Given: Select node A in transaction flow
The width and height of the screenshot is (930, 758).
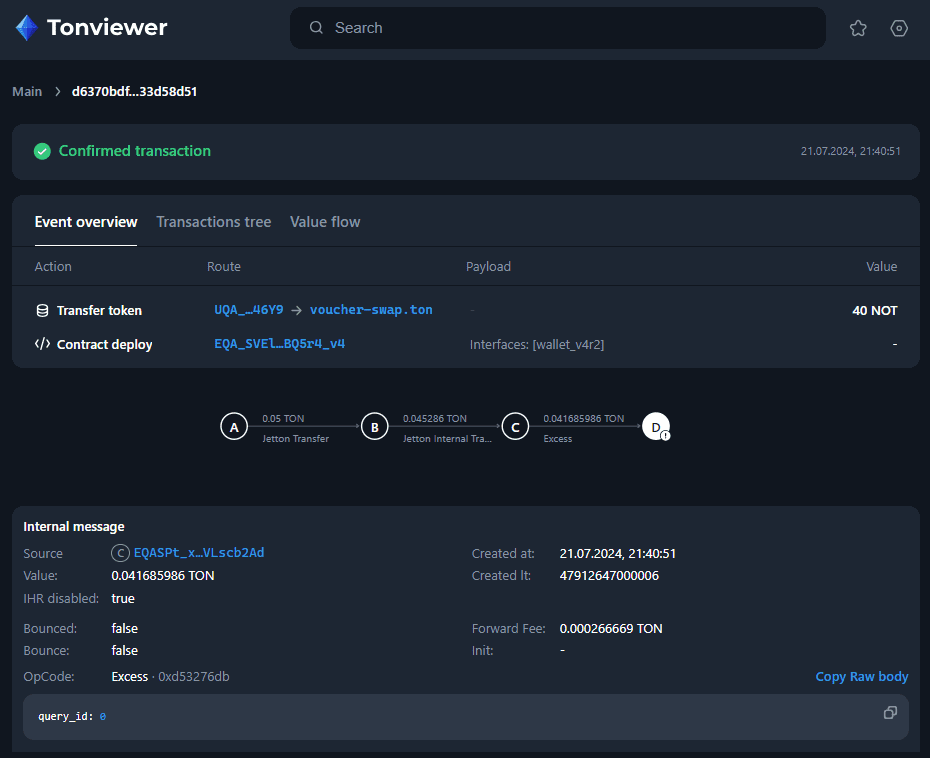Looking at the screenshot, I should point(234,427).
